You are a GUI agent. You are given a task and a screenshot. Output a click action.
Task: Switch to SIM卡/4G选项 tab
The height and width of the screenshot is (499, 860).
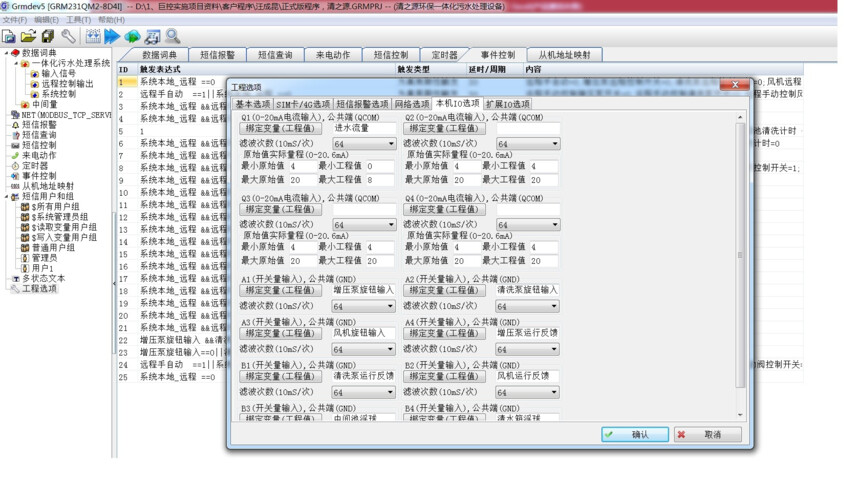point(303,104)
